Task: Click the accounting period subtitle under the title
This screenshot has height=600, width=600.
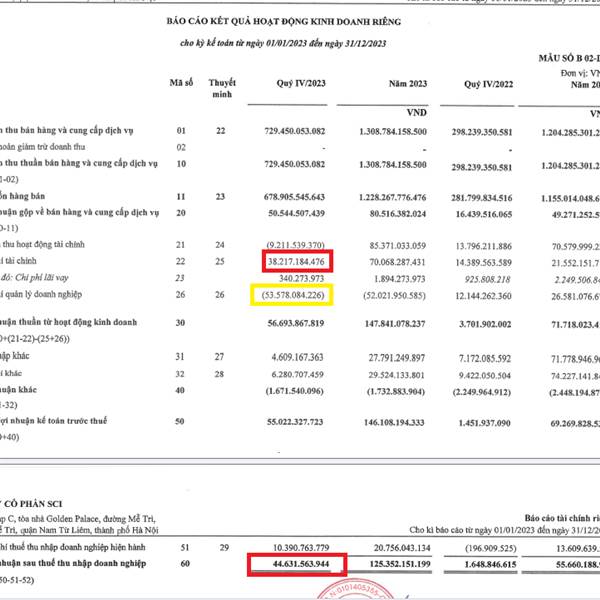Action: [283, 43]
